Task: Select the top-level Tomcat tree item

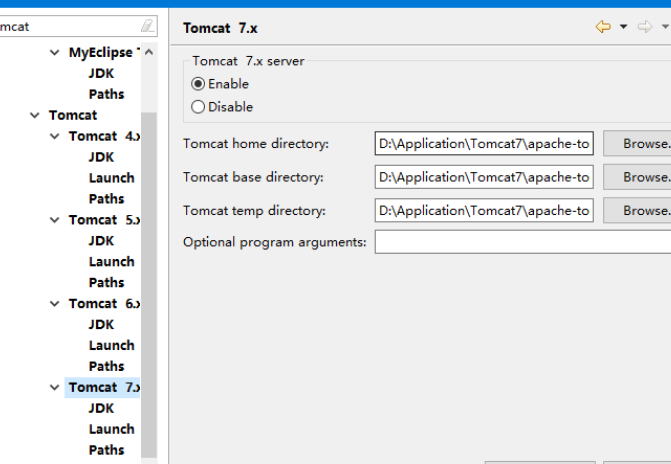Action: [x=73, y=115]
